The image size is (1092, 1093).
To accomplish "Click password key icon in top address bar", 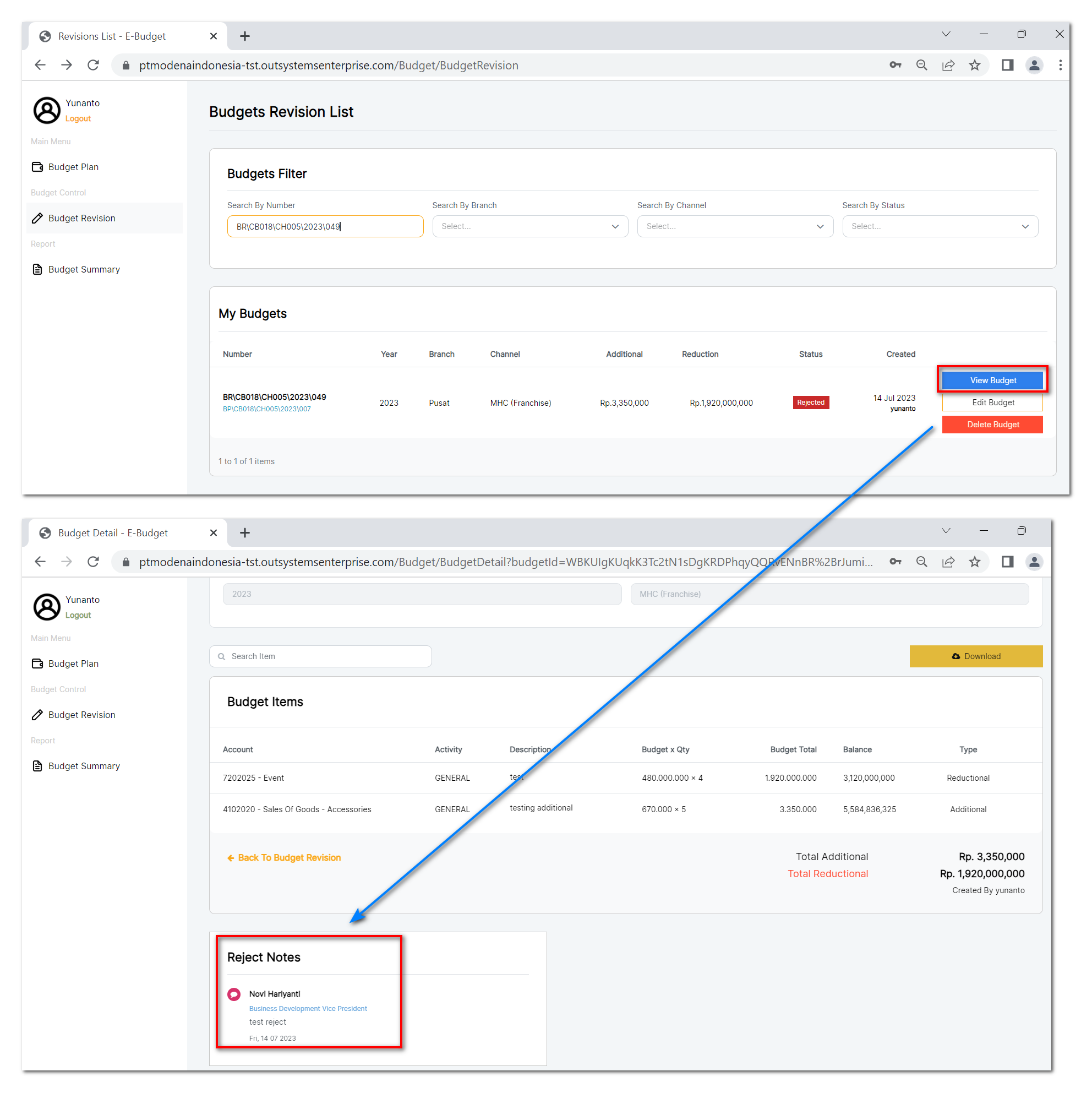I will click(894, 65).
